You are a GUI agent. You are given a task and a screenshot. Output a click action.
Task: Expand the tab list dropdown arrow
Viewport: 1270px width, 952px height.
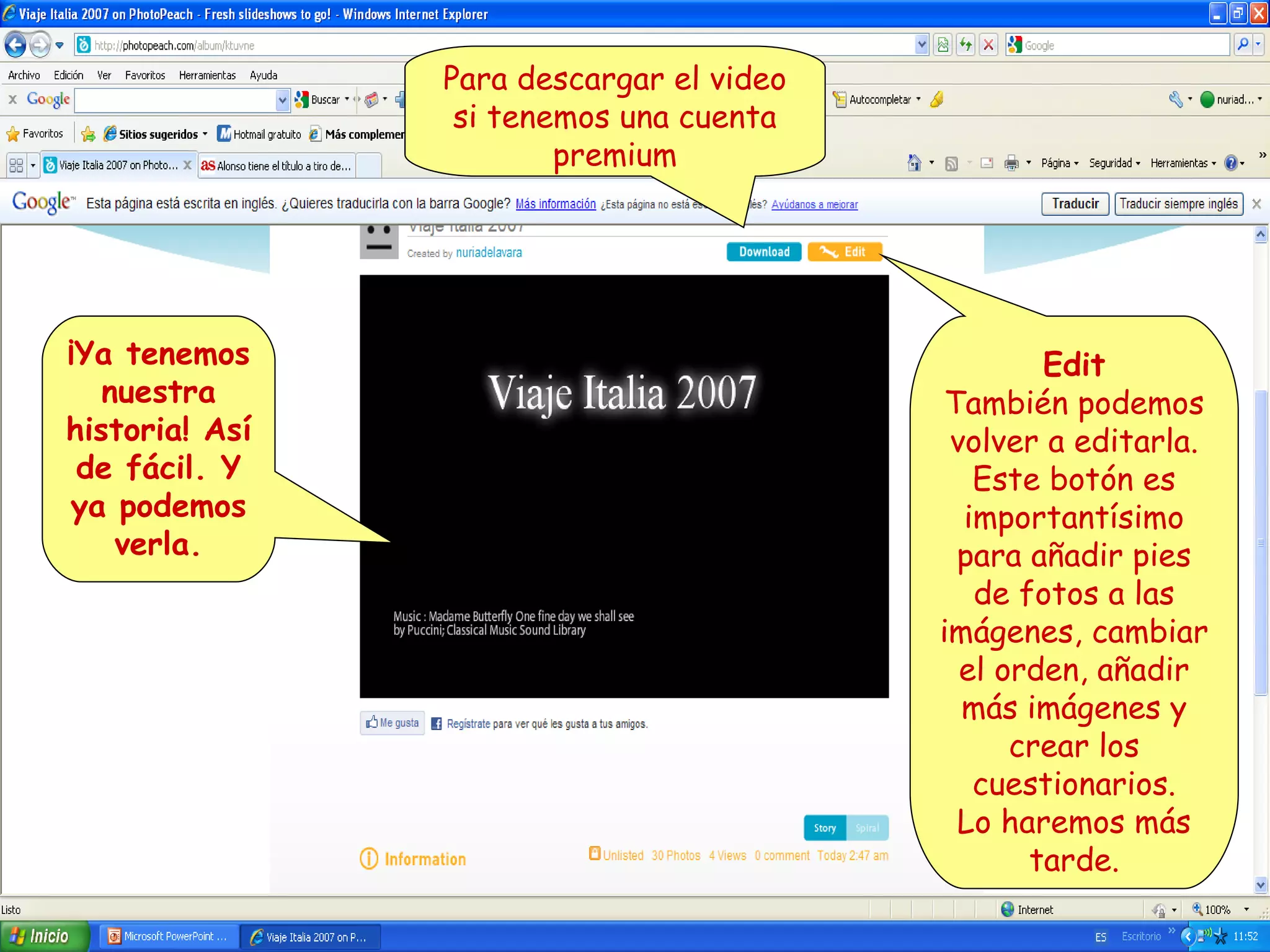tap(33, 165)
